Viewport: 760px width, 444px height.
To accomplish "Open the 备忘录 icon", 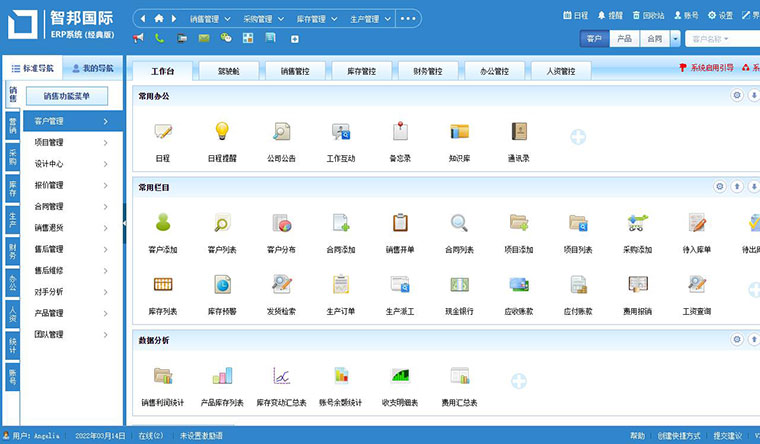I will pyautogui.click(x=400, y=132).
